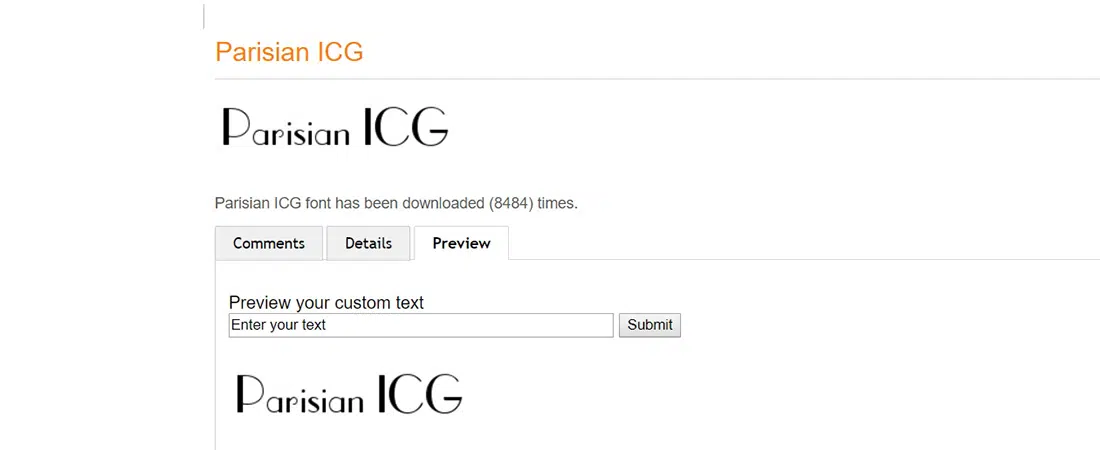
Task: Click the 'Preview your custom text' label
Action: [x=326, y=303]
